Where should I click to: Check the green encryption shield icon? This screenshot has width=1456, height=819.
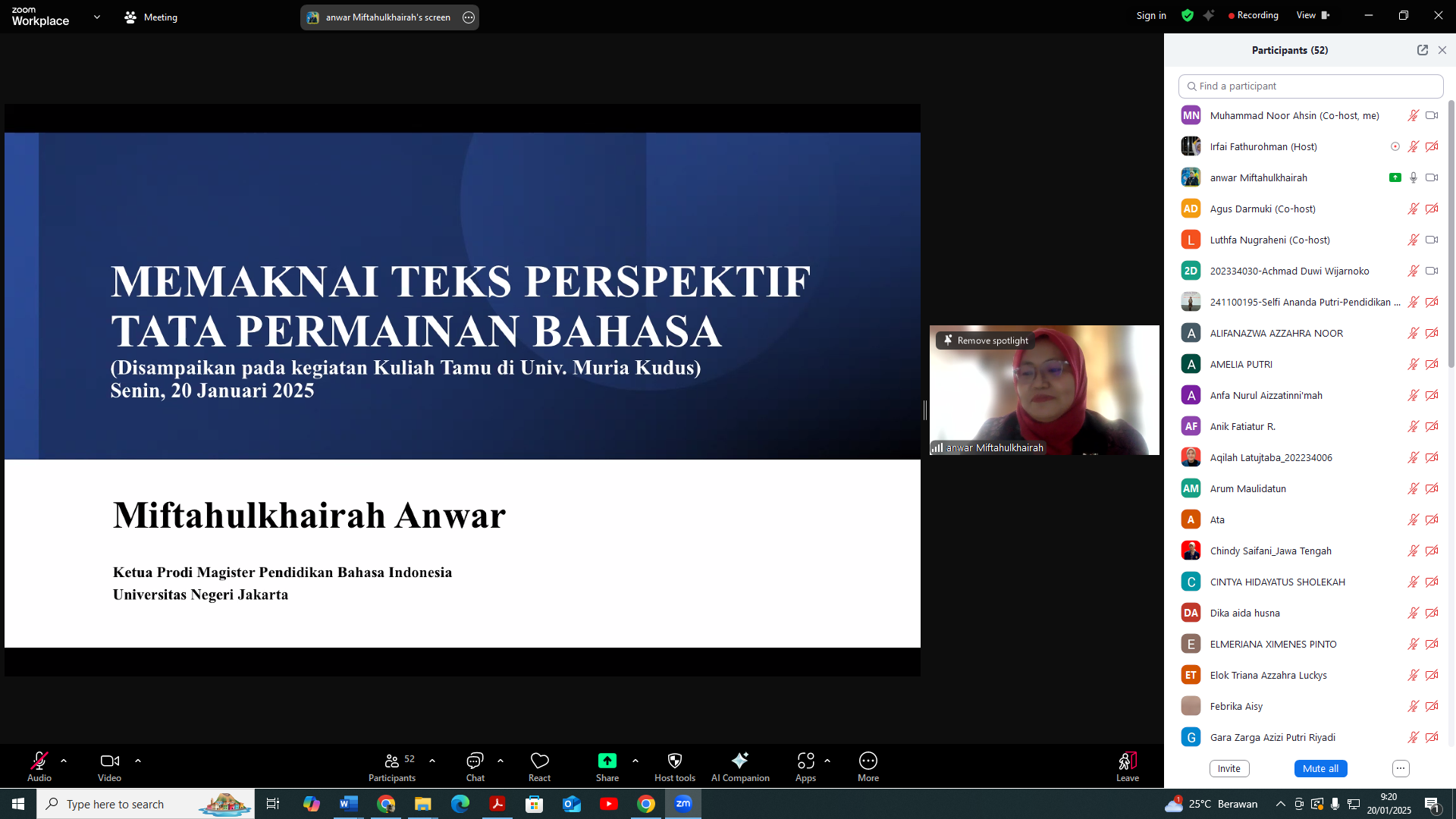pos(1188,15)
